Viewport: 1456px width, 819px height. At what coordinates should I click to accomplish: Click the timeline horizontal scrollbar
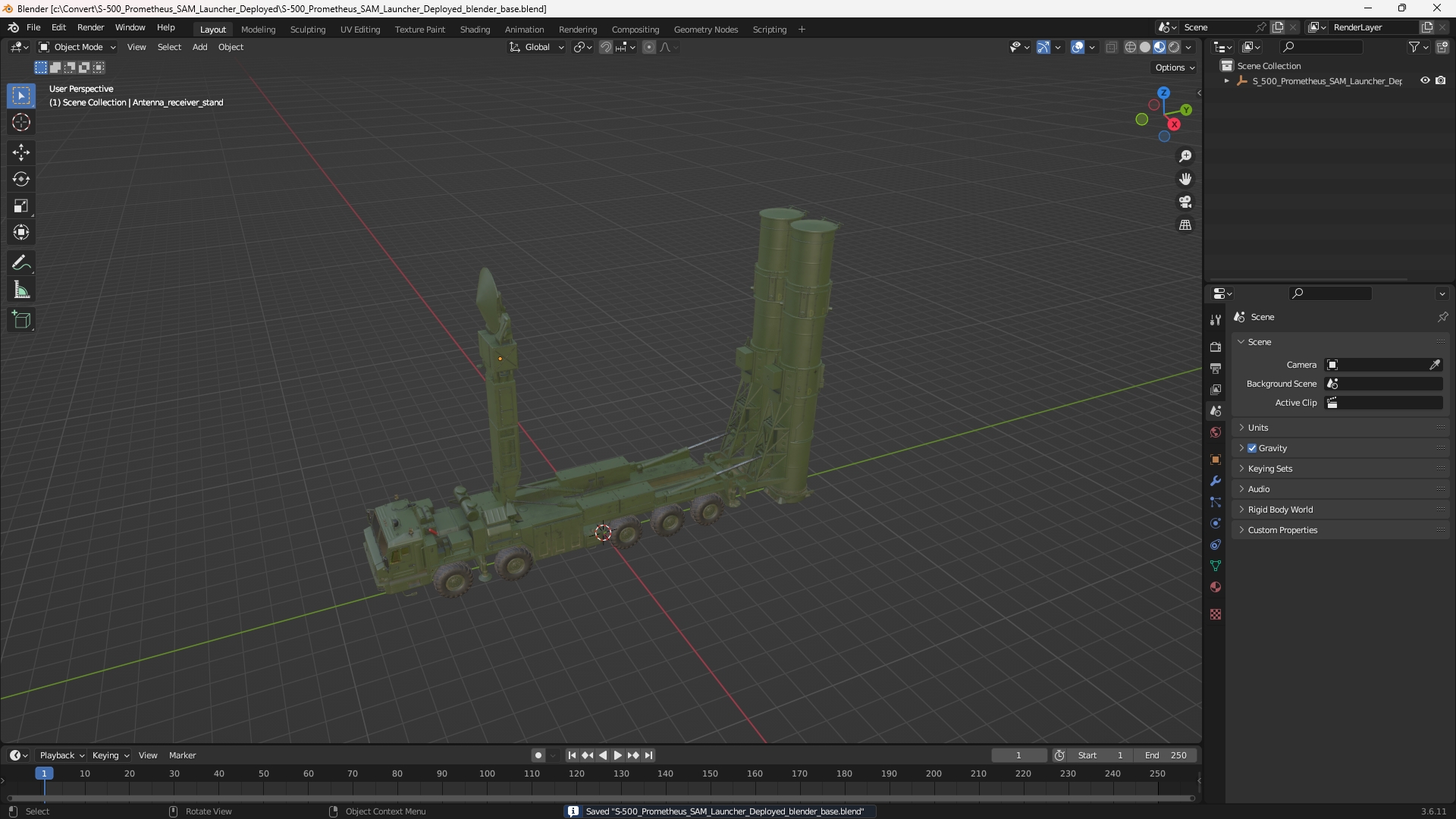tap(601, 798)
